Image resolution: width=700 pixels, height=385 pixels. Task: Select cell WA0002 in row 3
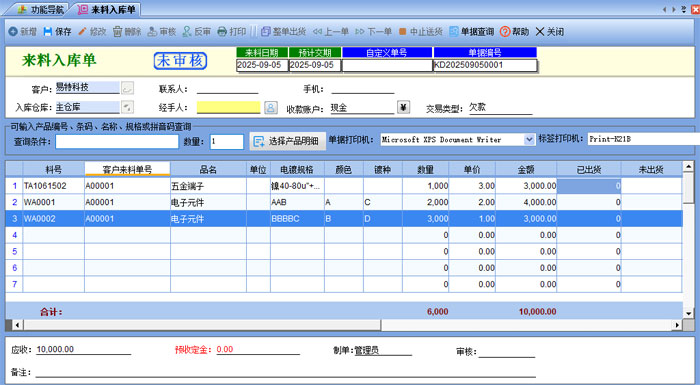click(x=54, y=219)
